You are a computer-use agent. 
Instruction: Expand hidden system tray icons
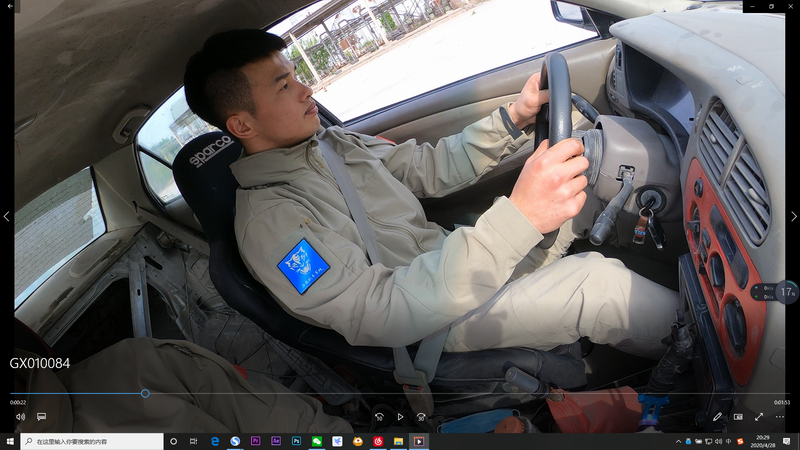[x=678, y=441]
